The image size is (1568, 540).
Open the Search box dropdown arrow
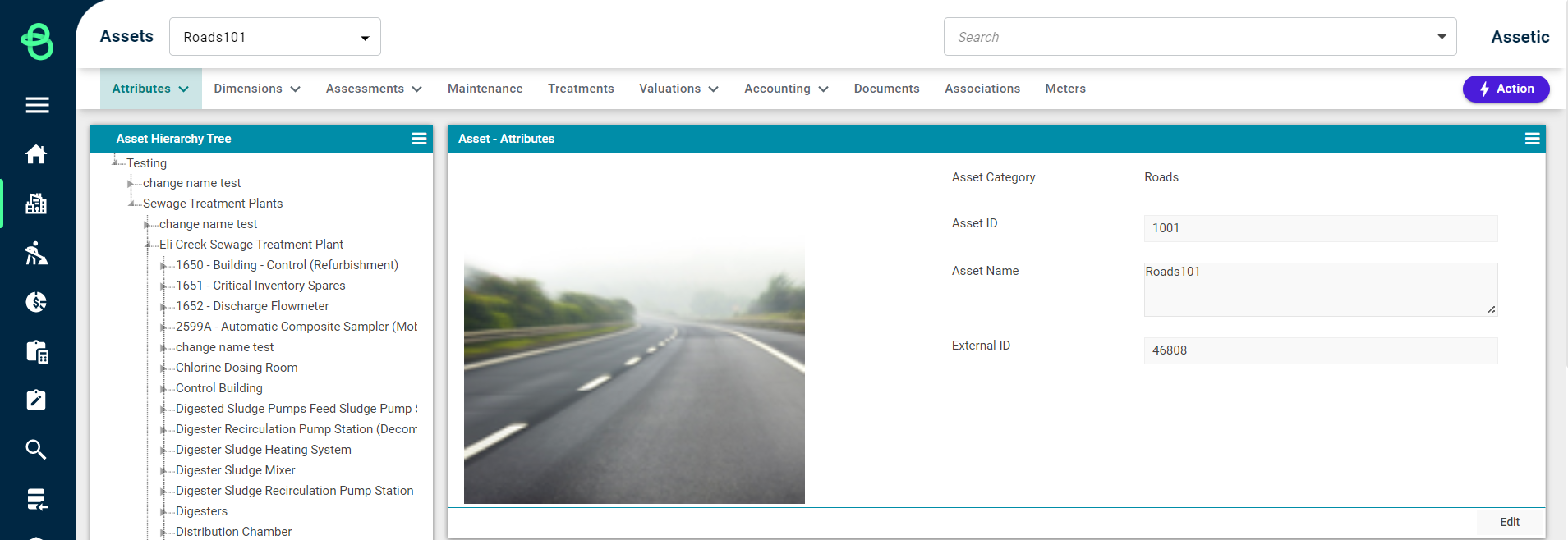(x=1442, y=37)
